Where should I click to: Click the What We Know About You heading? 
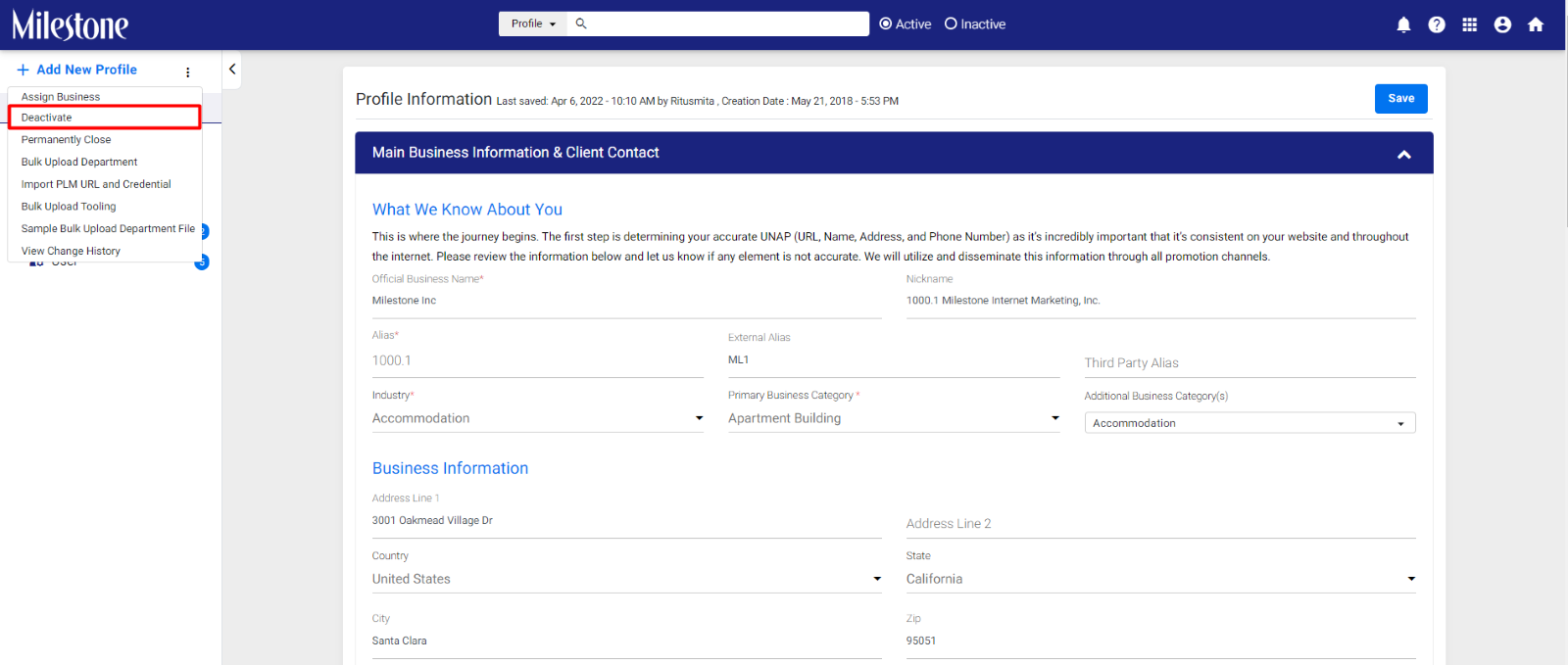pos(467,210)
